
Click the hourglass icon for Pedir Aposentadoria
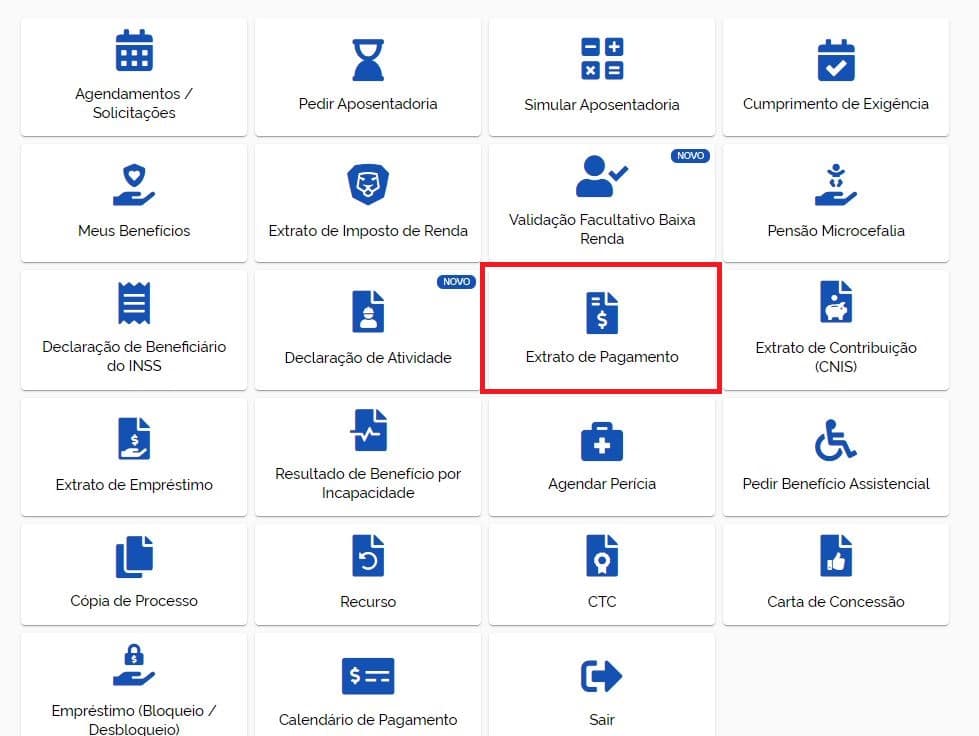coord(368,60)
